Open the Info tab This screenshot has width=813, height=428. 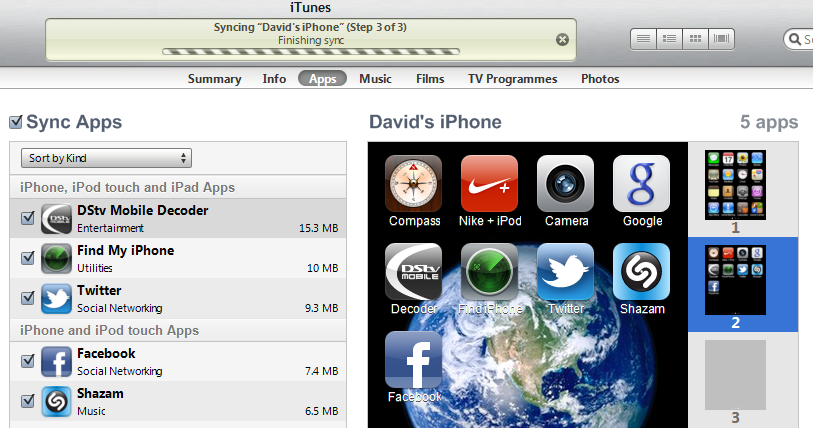coord(274,79)
